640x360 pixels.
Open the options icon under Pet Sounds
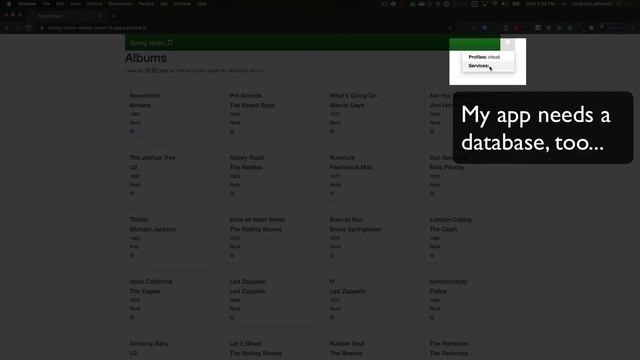pyautogui.click(x=232, y=131)
